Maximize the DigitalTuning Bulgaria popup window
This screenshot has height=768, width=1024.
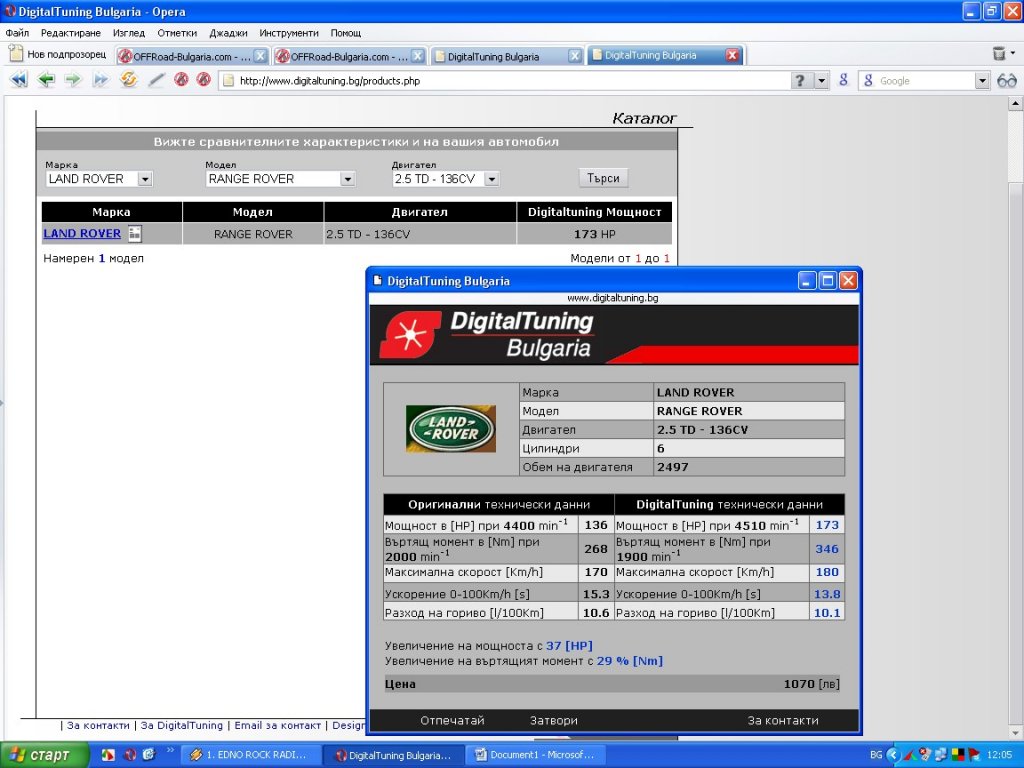click(827, 281)
